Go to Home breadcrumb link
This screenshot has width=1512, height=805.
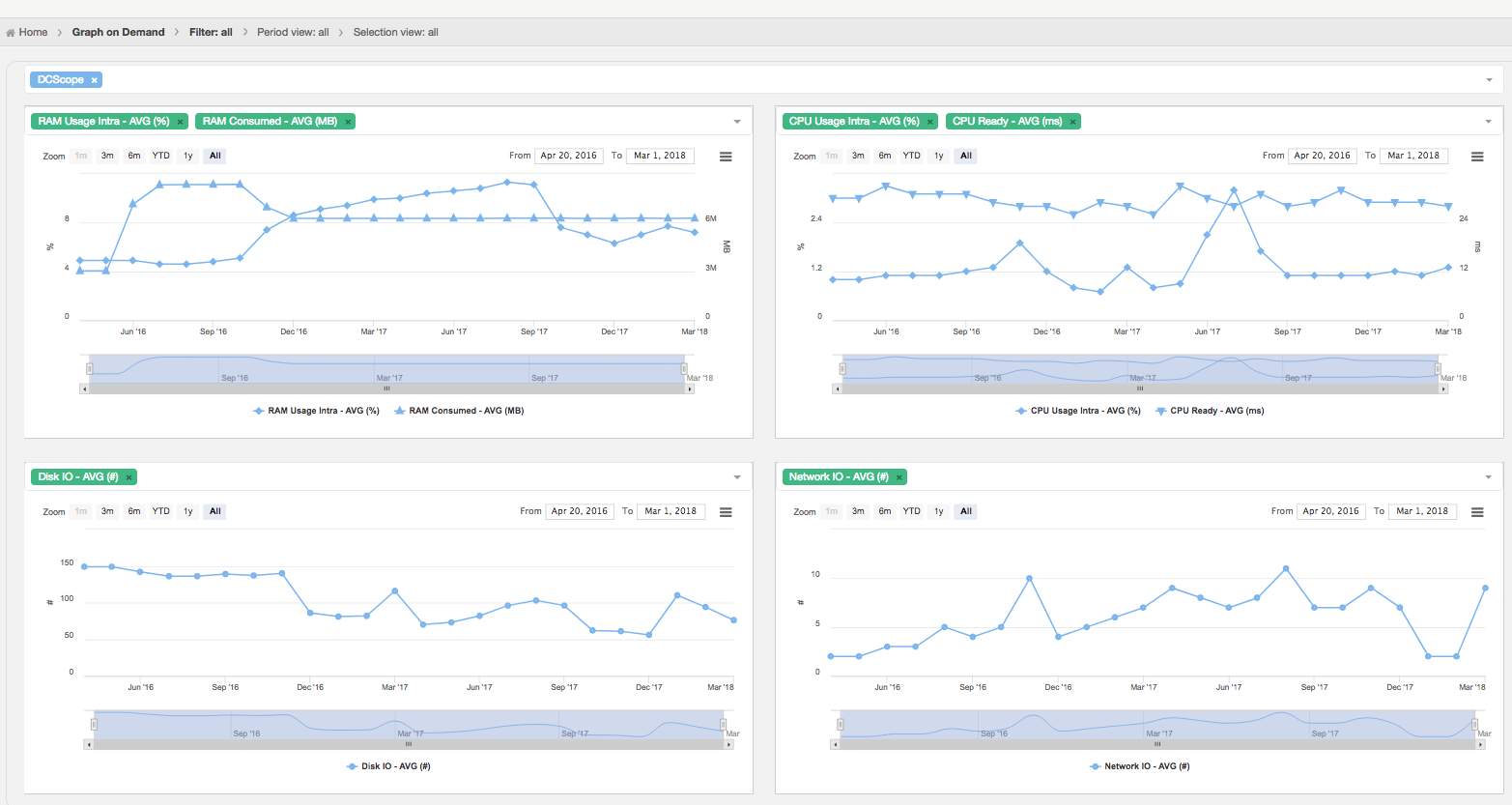tap(33, 33)
